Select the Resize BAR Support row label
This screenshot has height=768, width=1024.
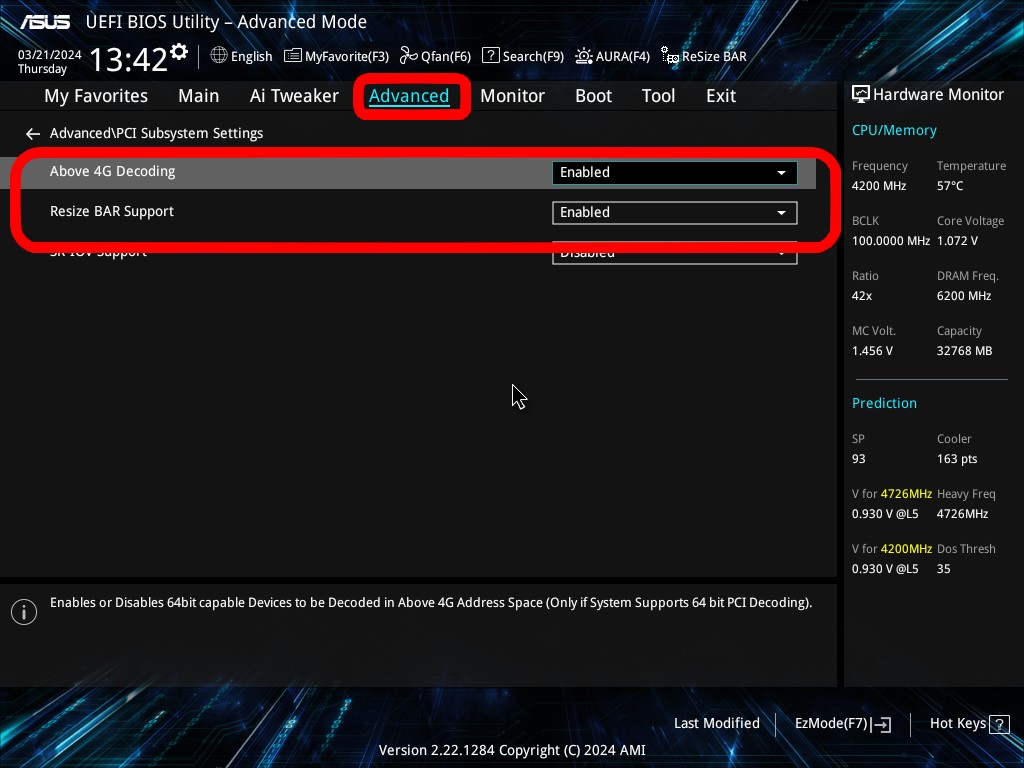[112, 212]
